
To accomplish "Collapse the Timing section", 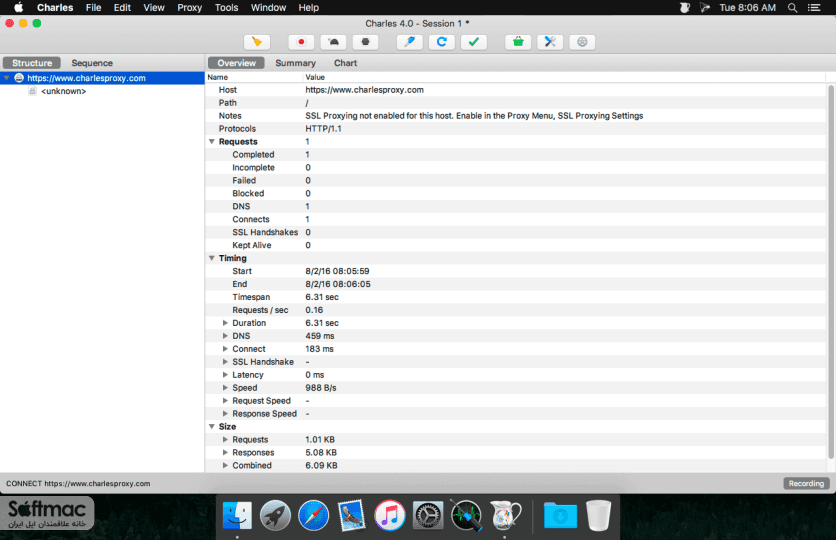I will 212,258.
